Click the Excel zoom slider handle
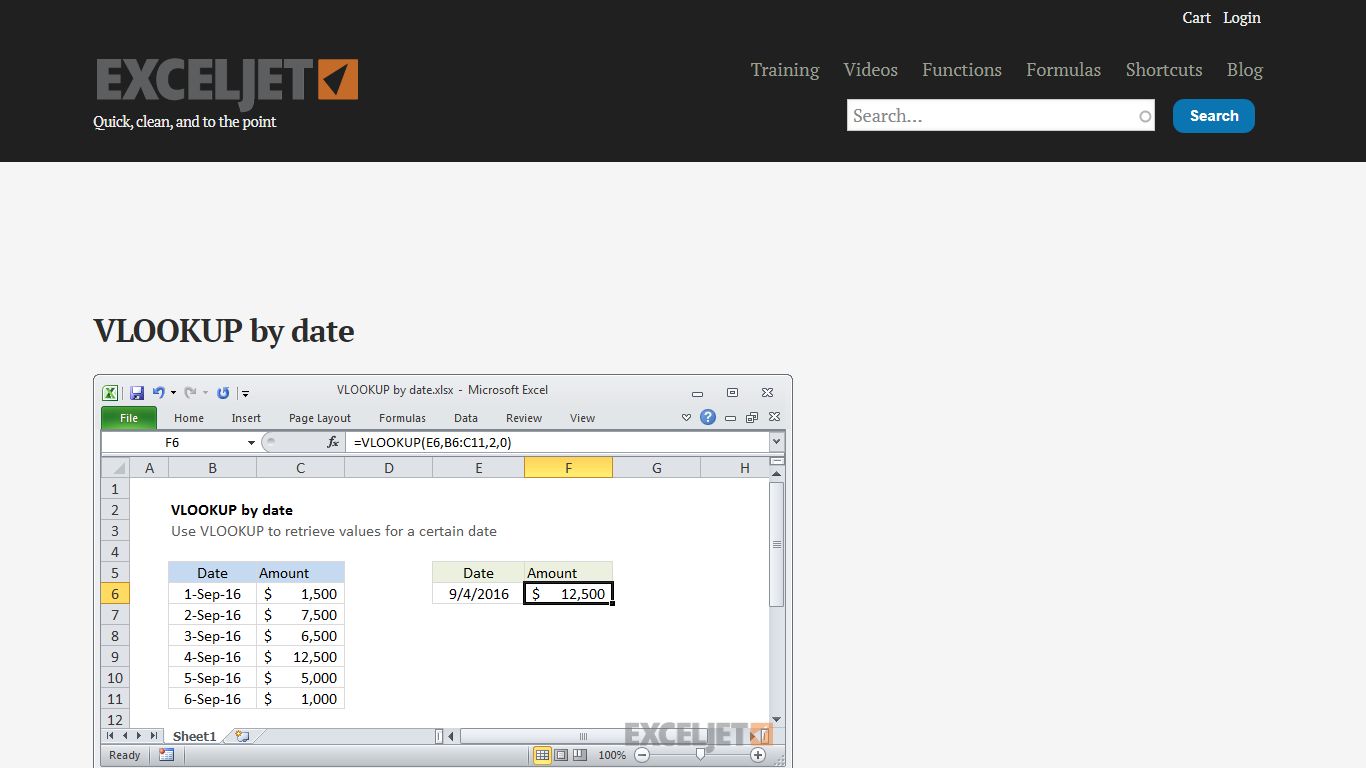 coord(700,755)
